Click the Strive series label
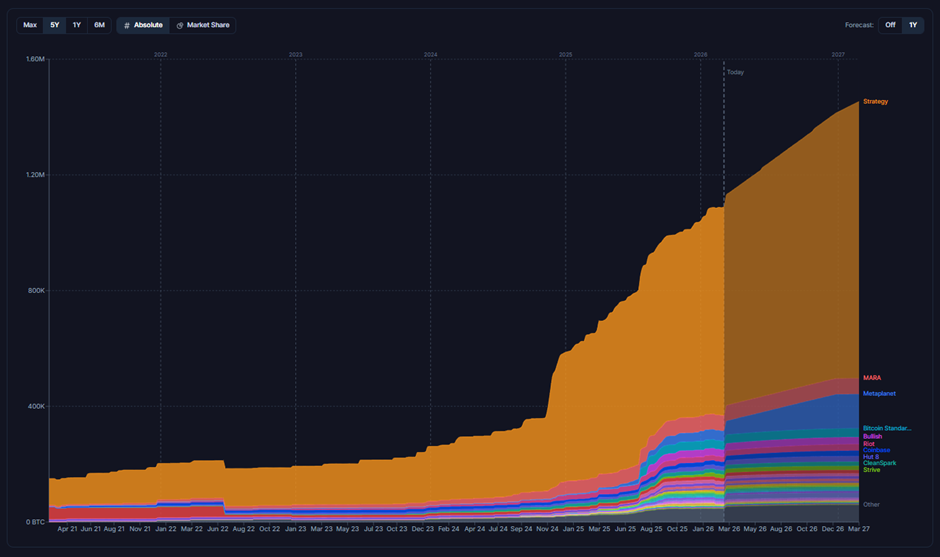940x557 pixels. click(871, 470)
